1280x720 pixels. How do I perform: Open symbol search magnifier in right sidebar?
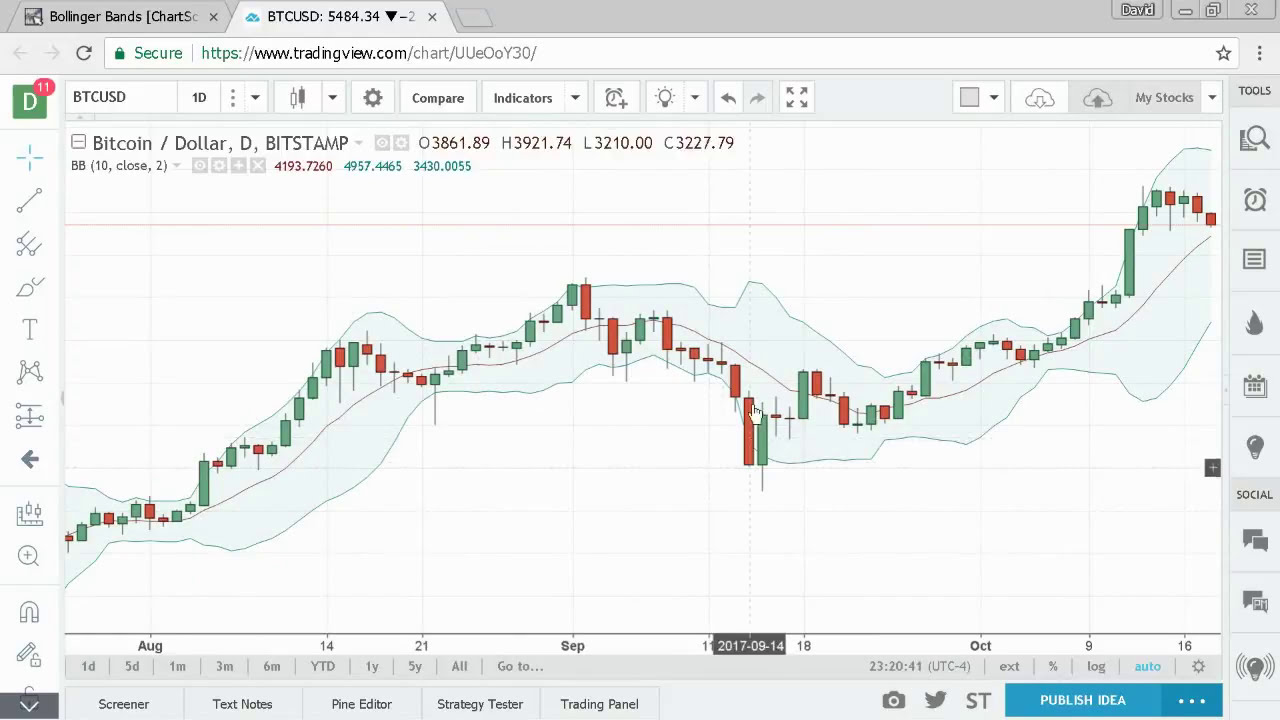[x=1255, y=139]
